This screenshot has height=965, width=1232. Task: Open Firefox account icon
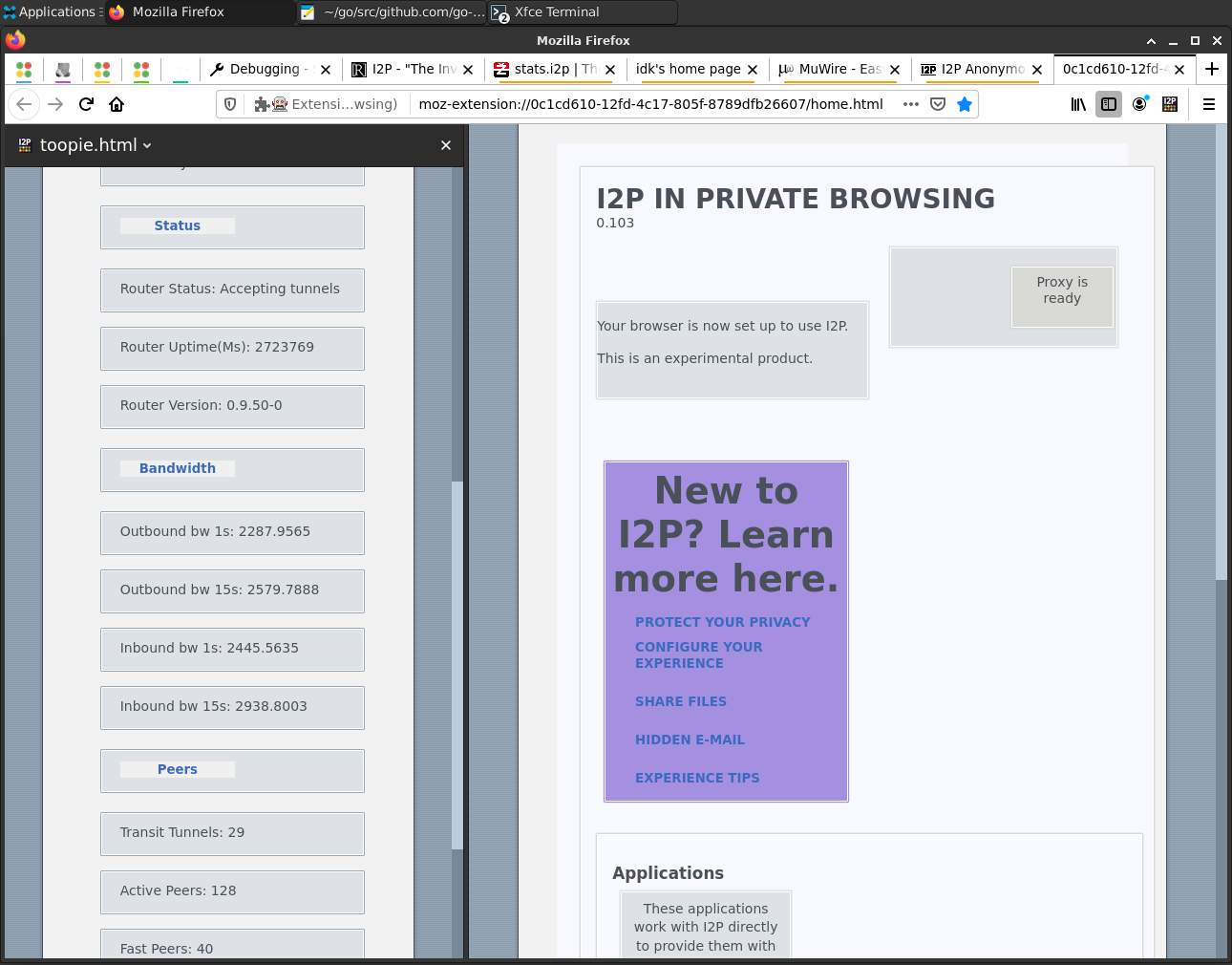(1139, 104)
